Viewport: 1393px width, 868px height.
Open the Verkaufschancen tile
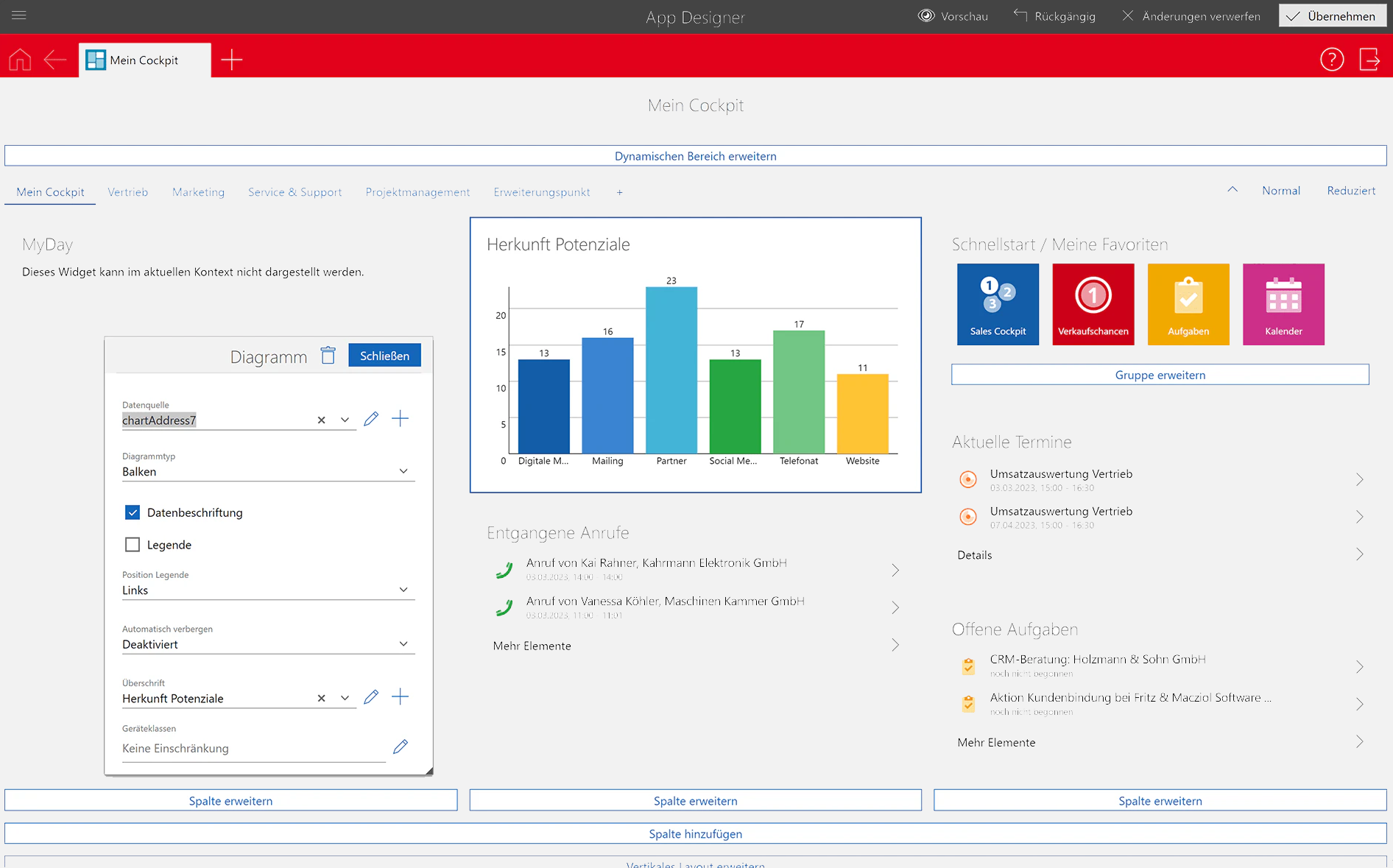pyautogui.click(x=1093, y=304)
